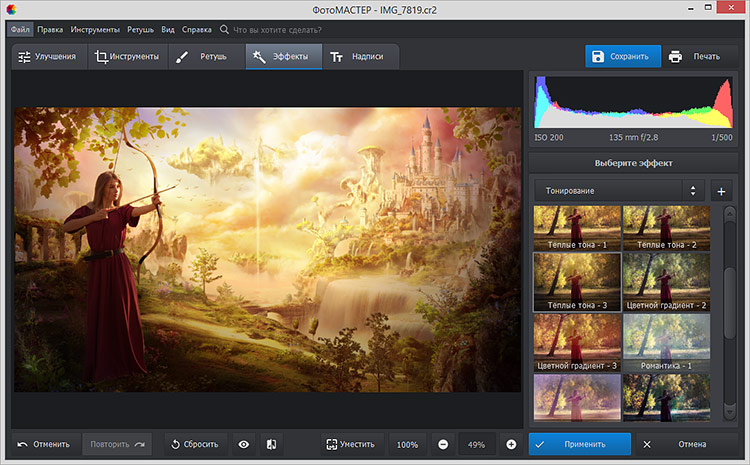Toggle the eye preview of original
The height and width of the screenshot is (465, 750).
(x=243, y=444)
